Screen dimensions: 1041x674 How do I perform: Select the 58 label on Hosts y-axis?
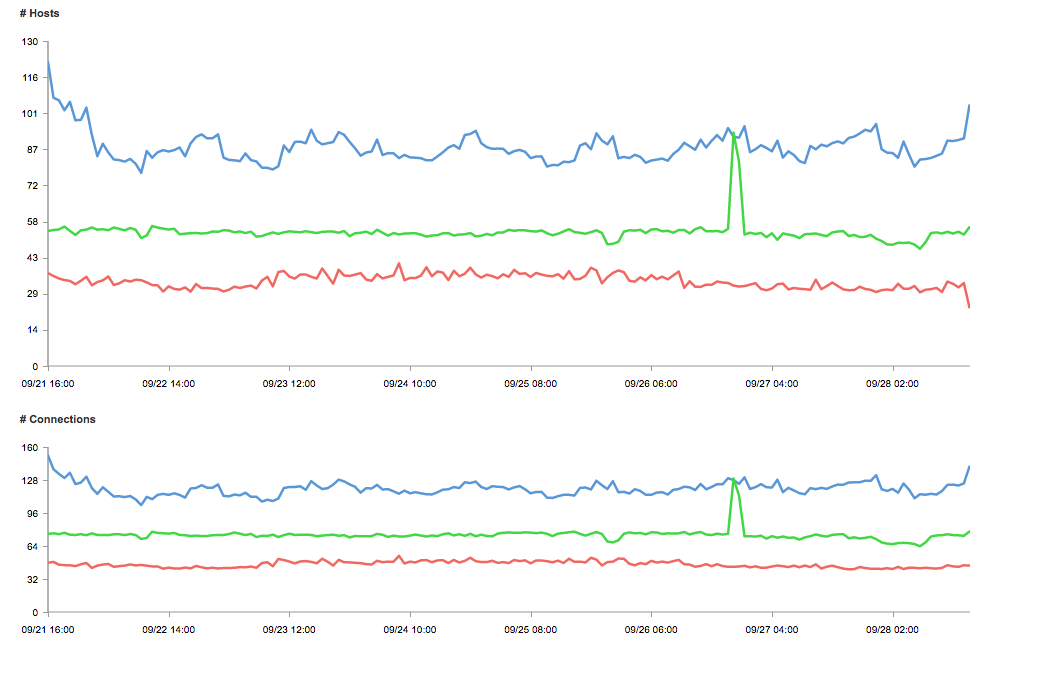coord(33,222)
